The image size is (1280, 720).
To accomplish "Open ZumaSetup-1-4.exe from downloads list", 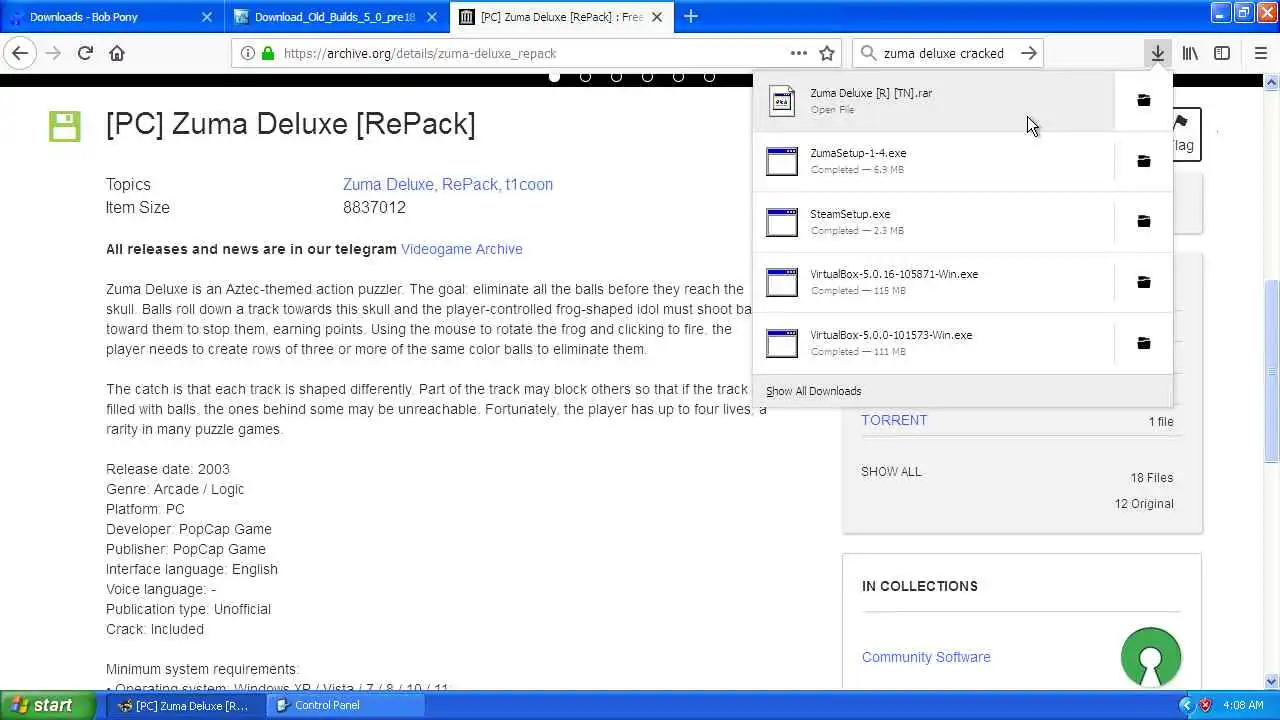I will click(x=934, y=161).
